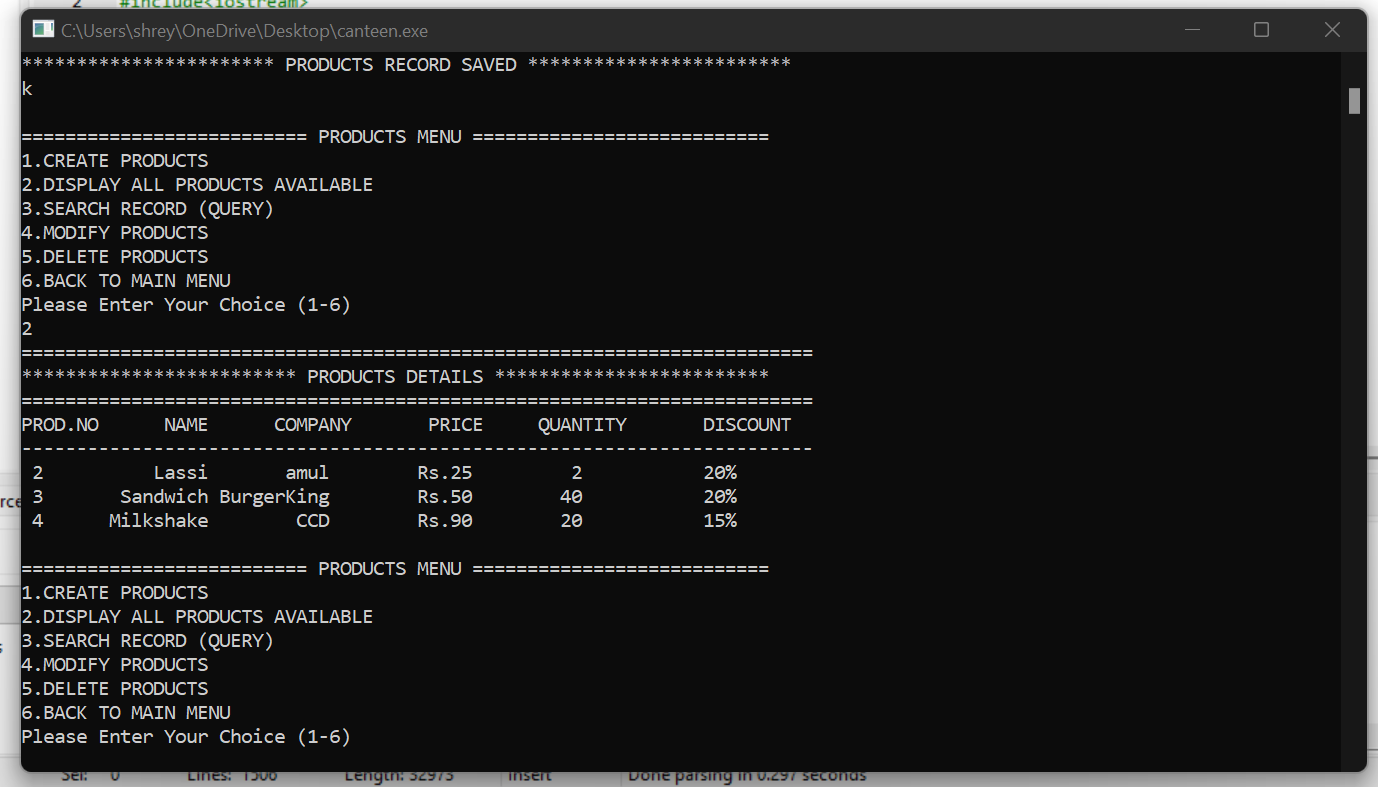Click the PRICE column header

[x=455, y=425]
